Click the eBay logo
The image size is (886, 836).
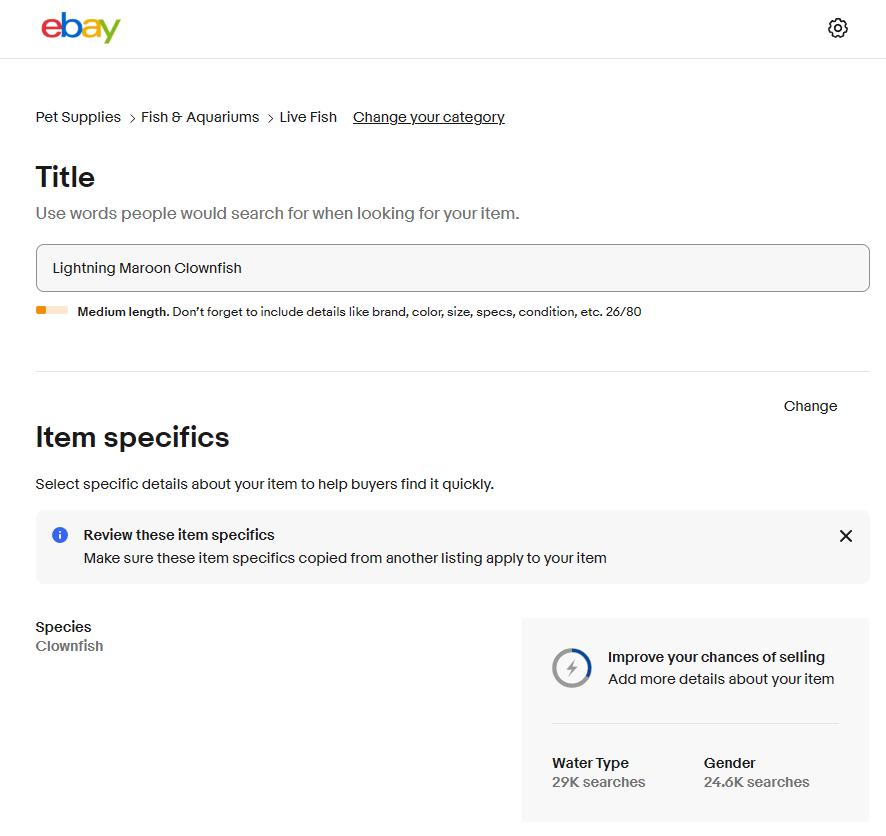81,27
